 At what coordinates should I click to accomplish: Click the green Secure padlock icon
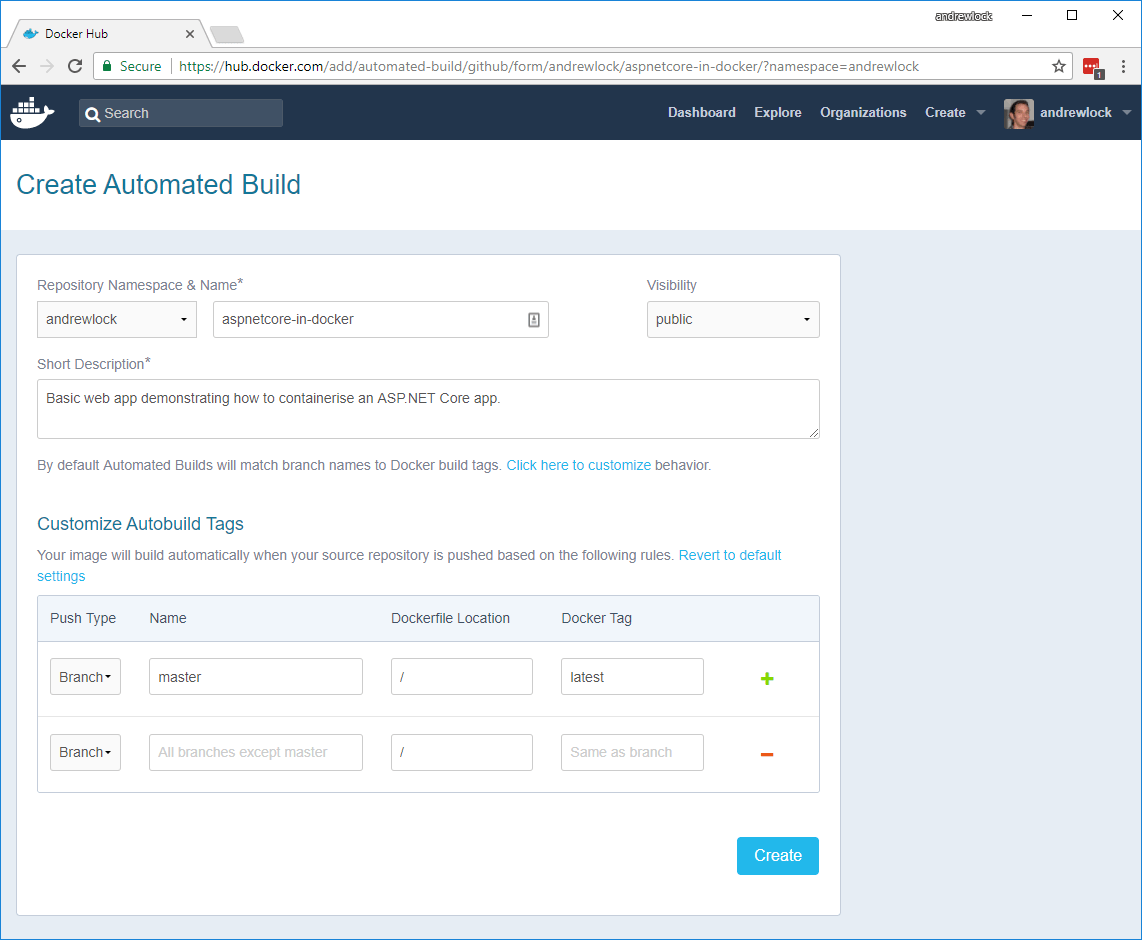(x=107, y=66)
